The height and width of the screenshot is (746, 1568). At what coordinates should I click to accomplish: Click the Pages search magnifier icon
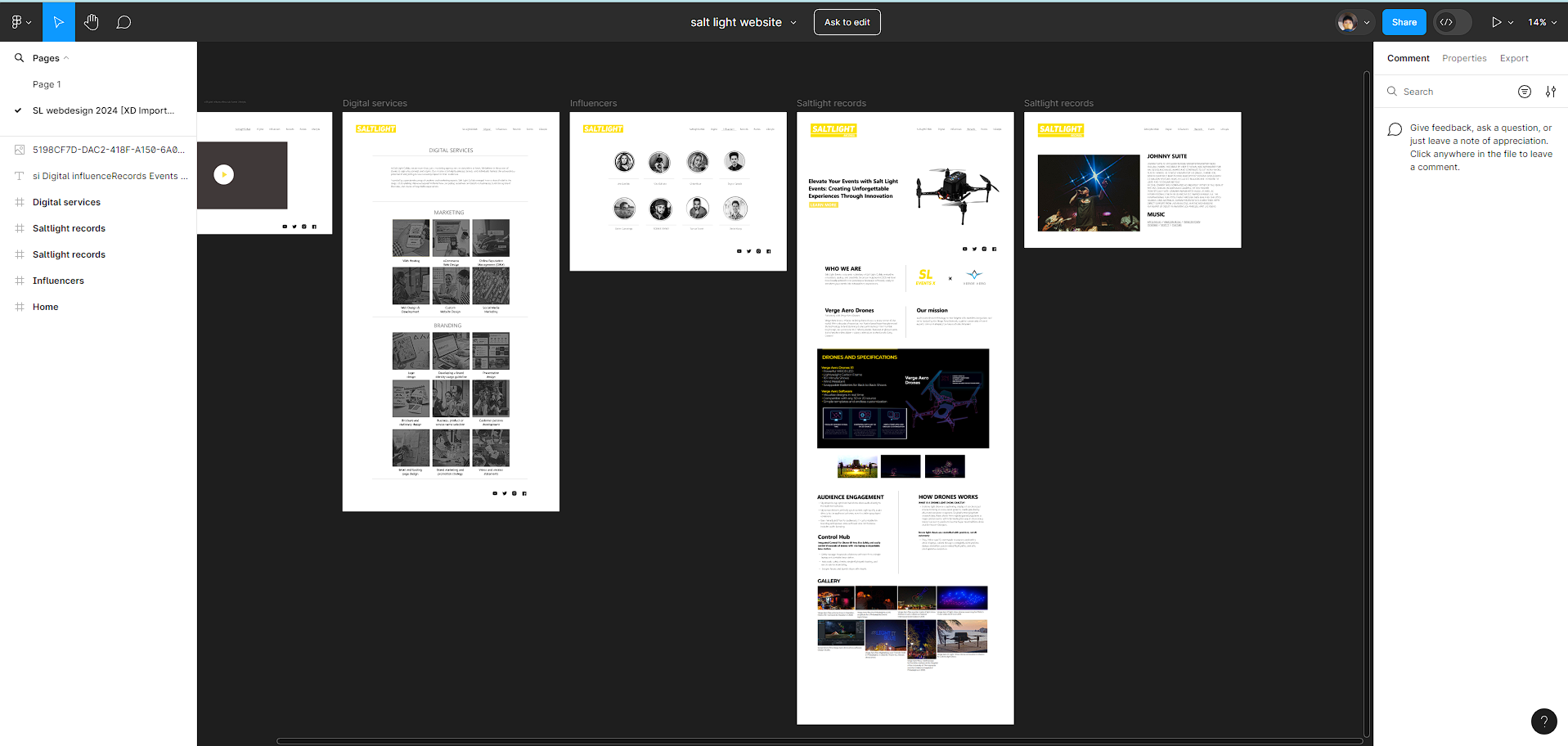[x=19, y=58]
